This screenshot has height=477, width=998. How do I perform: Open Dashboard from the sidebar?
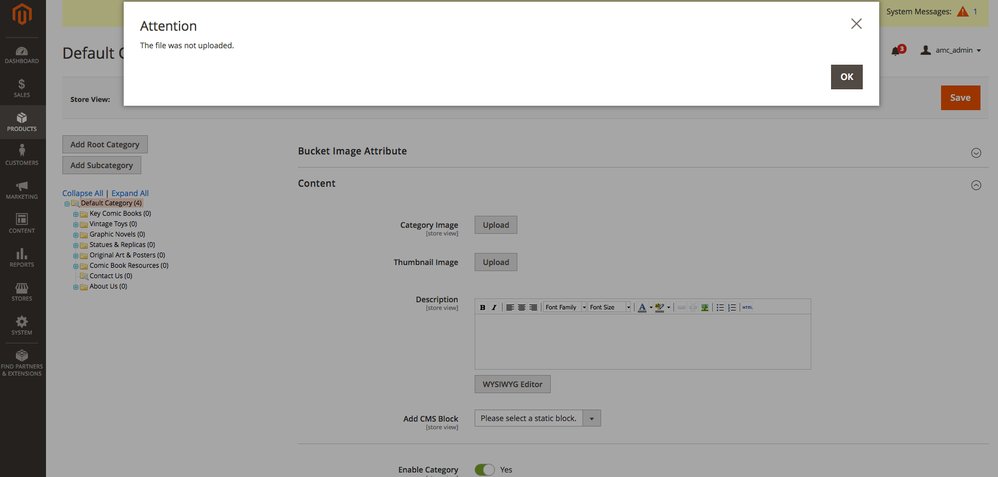click(x=22, y=55)
